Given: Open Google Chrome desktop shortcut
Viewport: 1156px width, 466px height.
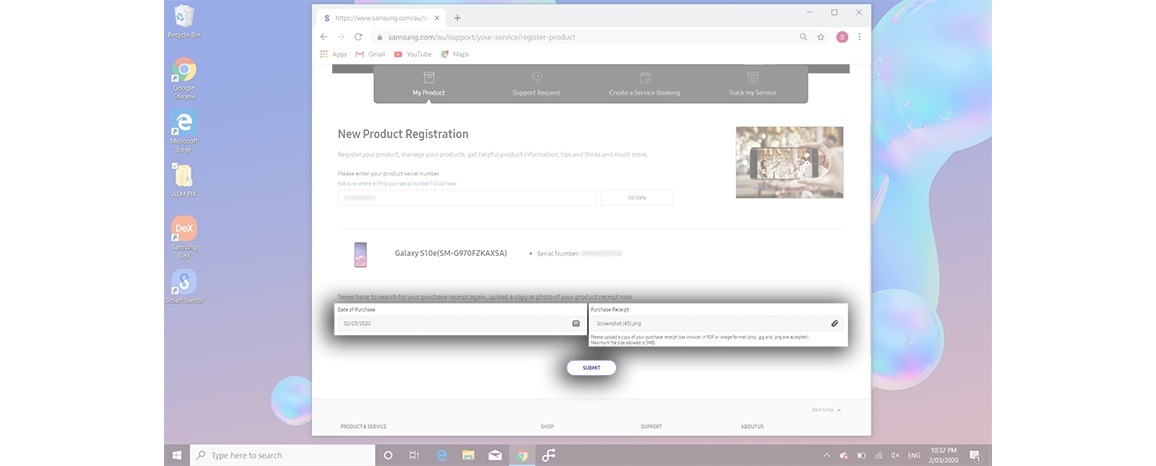Looking at the screenshot, I should click(184, 78).
